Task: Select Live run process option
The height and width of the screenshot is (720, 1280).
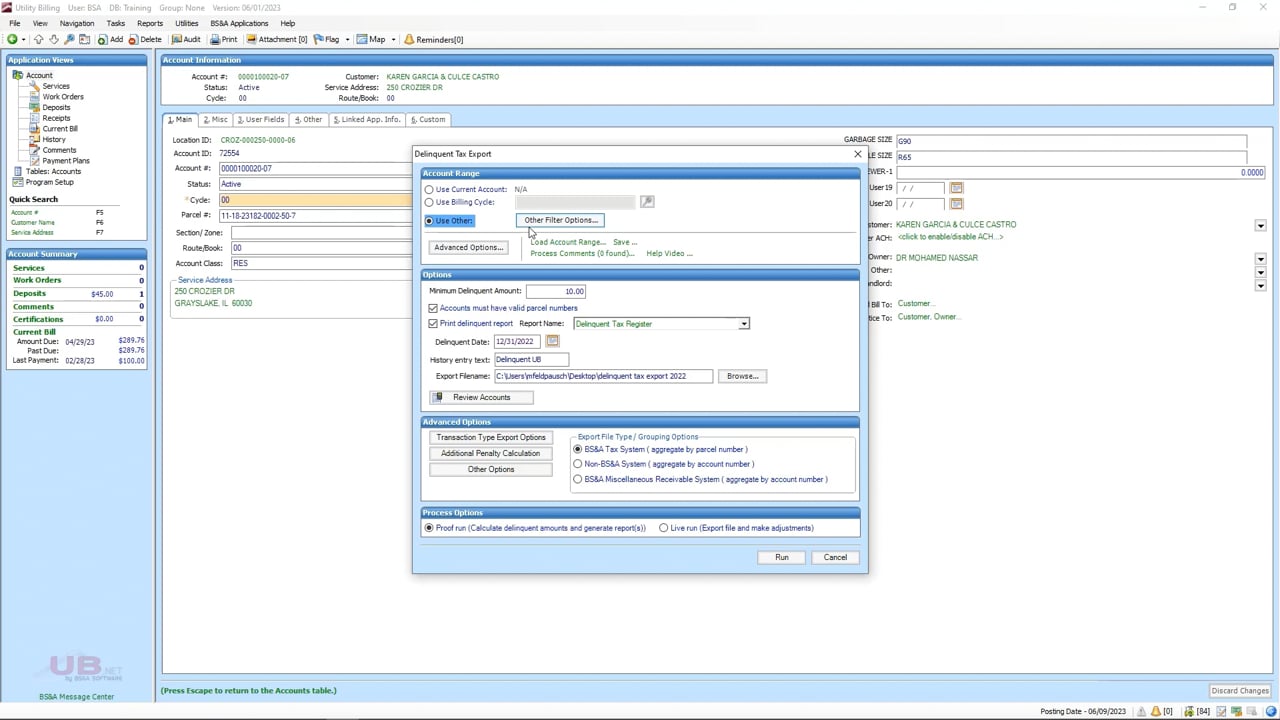Action: 664,528
